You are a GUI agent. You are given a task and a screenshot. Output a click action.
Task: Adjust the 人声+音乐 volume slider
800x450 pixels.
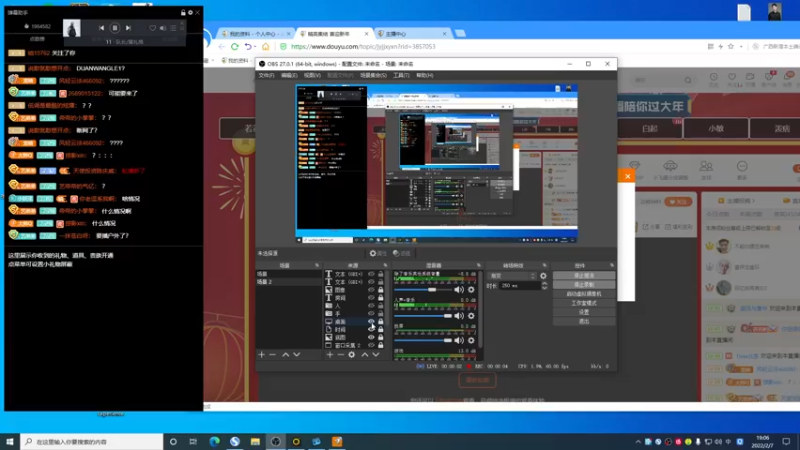423,316
